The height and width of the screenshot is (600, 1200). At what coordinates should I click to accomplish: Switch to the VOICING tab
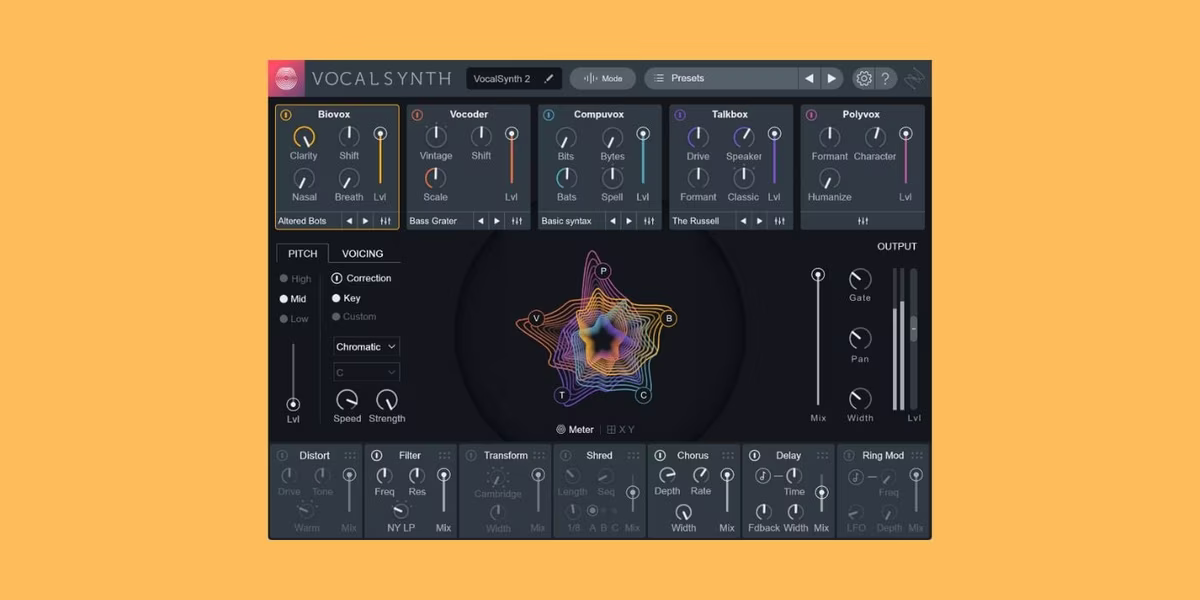coord(363,253)
